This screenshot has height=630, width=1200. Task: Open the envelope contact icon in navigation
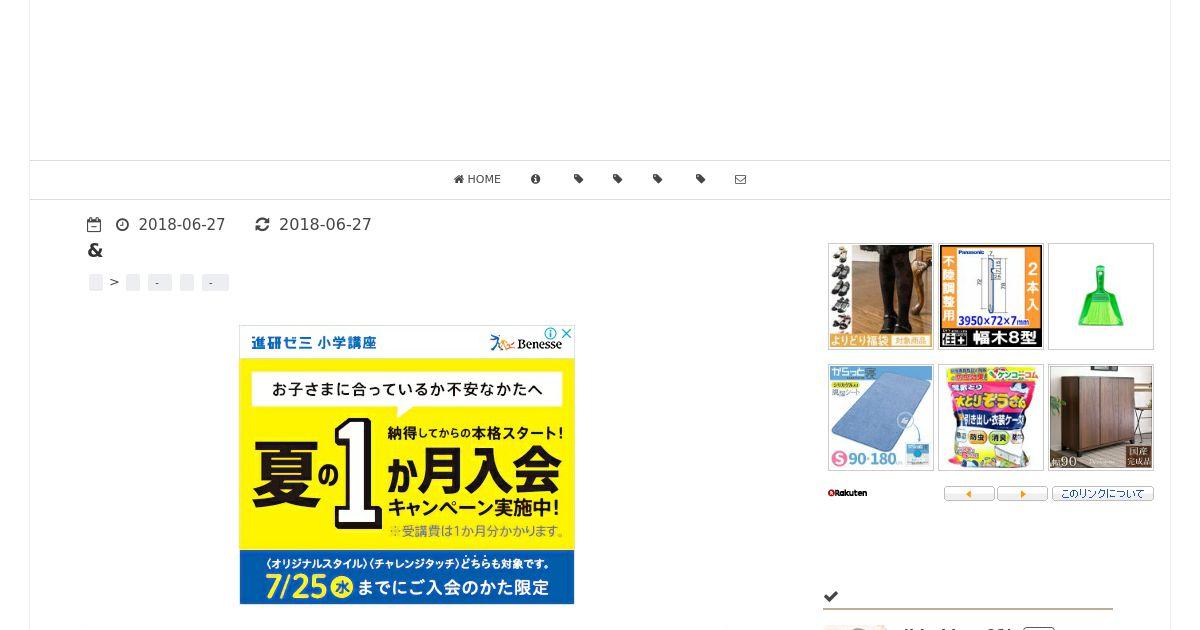coord(740,180)
